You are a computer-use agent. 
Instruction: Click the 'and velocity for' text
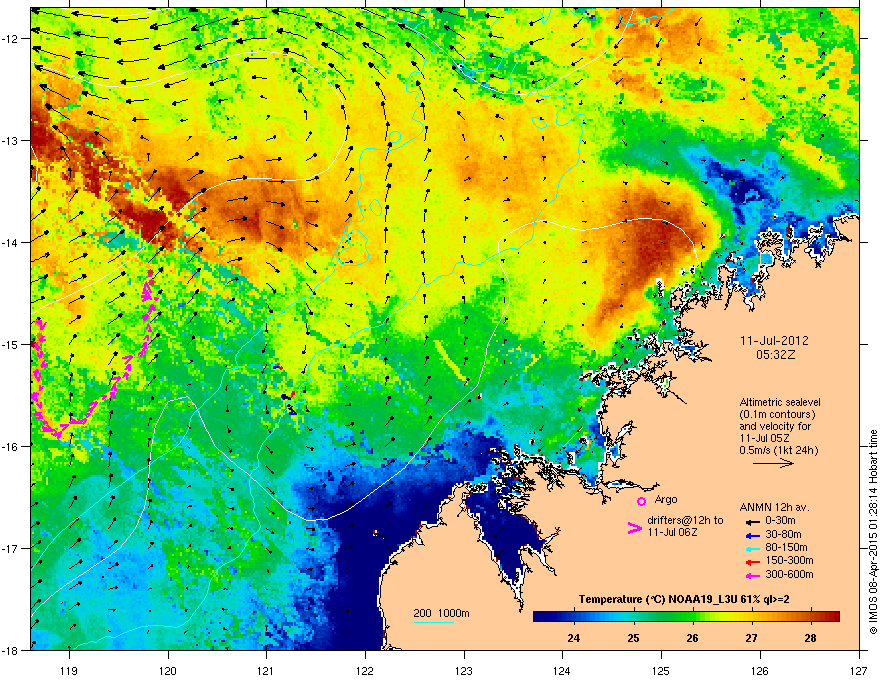pos(775,426)
